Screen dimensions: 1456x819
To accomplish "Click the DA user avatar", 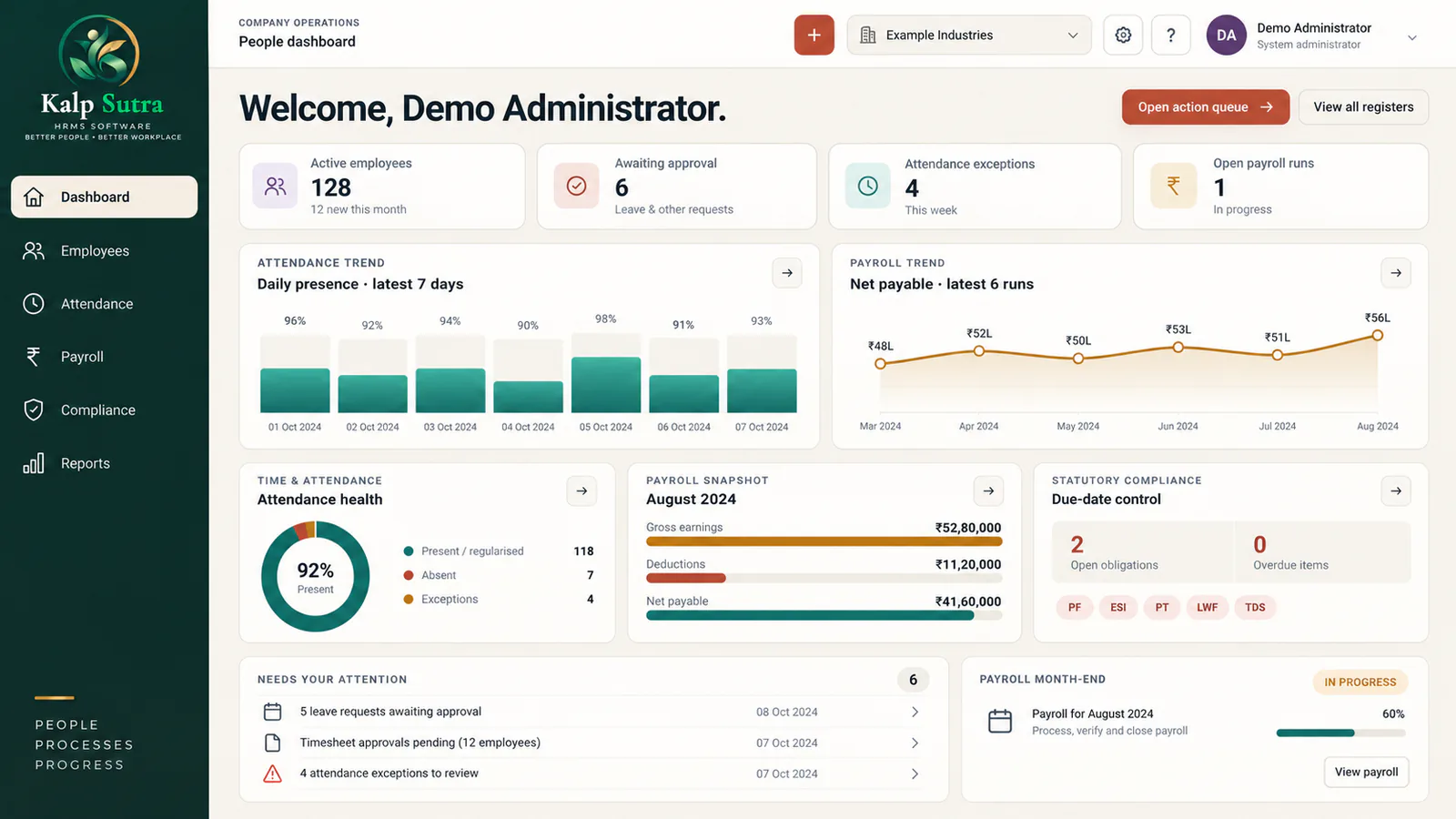I will tap(1226, 35).
